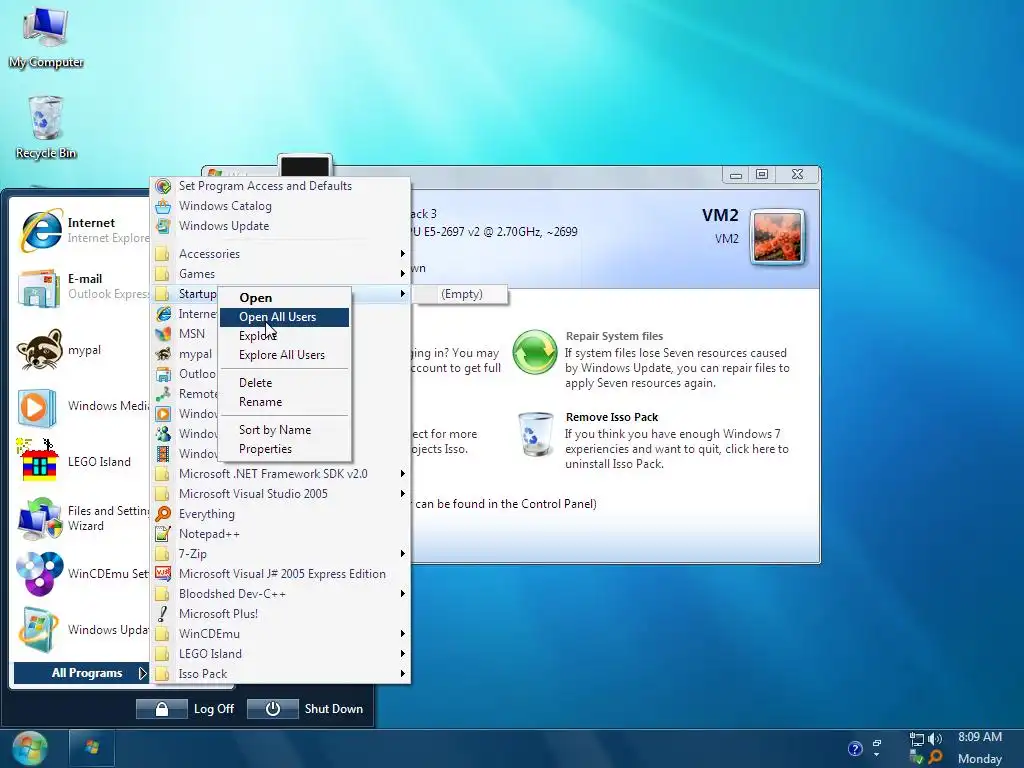Click the green Repair System files icon
The image size is (1024, 768).
[x=534, y=352]
